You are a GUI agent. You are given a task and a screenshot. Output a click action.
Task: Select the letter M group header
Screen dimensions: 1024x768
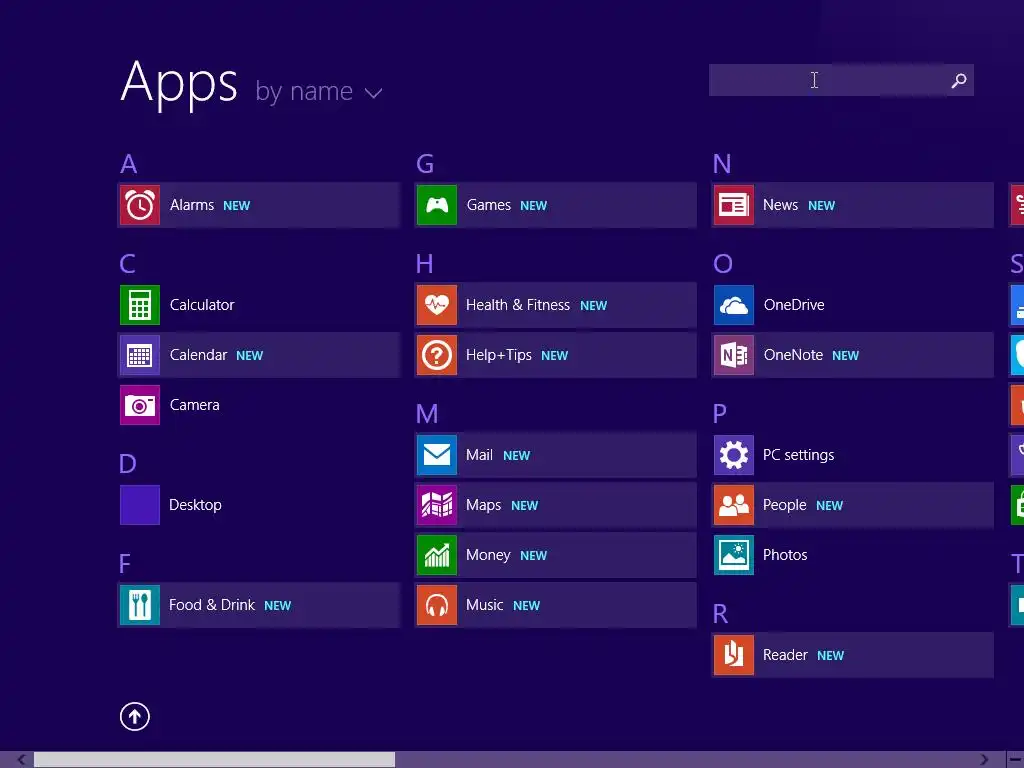click(427, 414)
